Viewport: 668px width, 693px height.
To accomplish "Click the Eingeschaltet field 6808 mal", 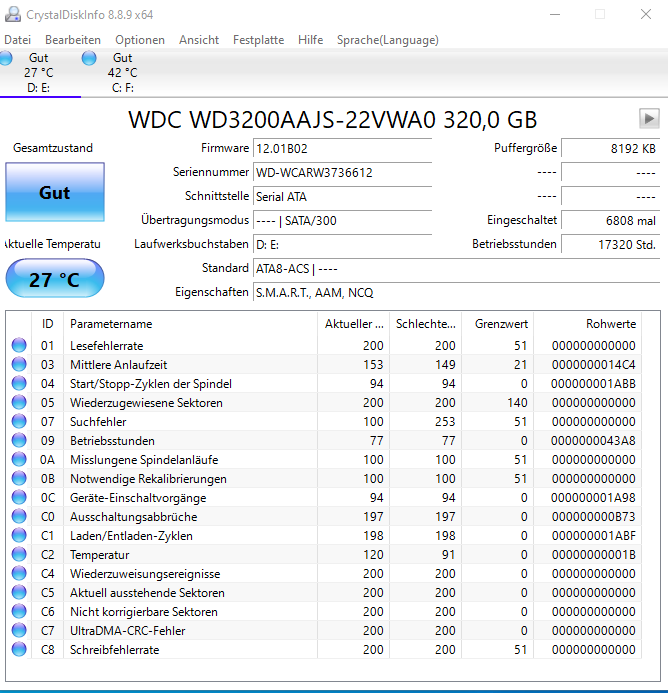I will (611, 221).
